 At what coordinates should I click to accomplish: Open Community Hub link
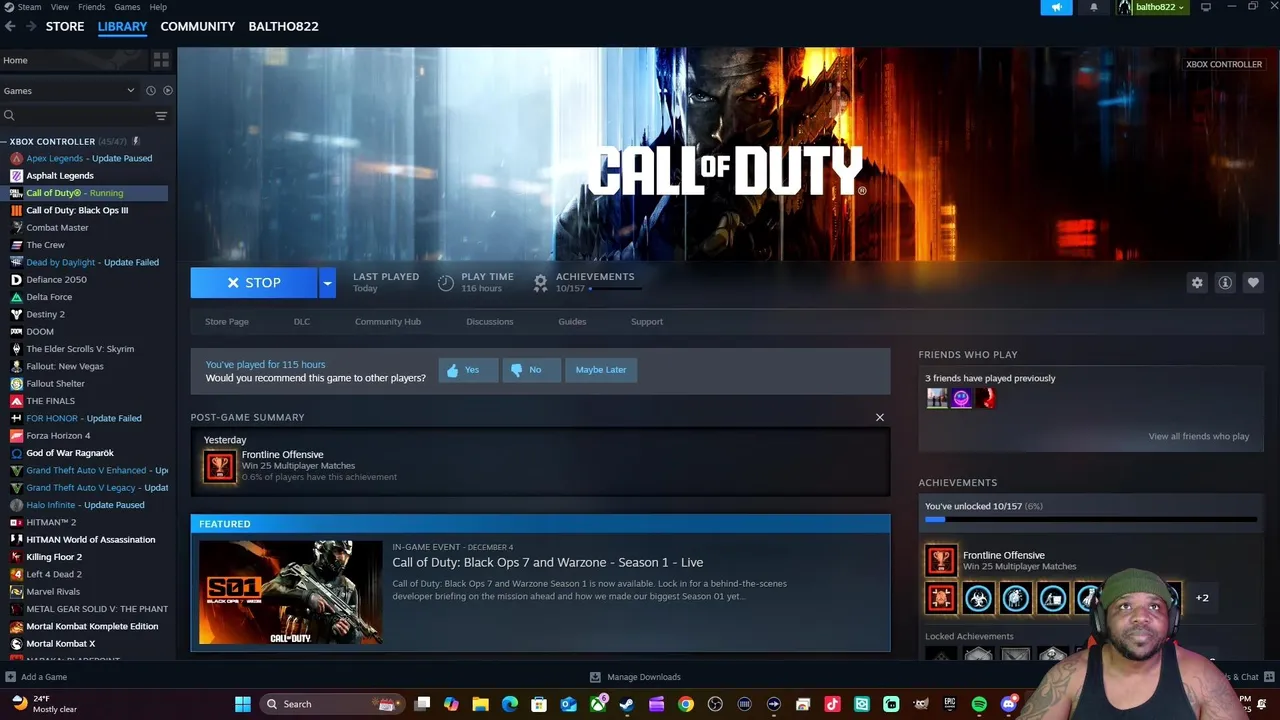point(388,322)
